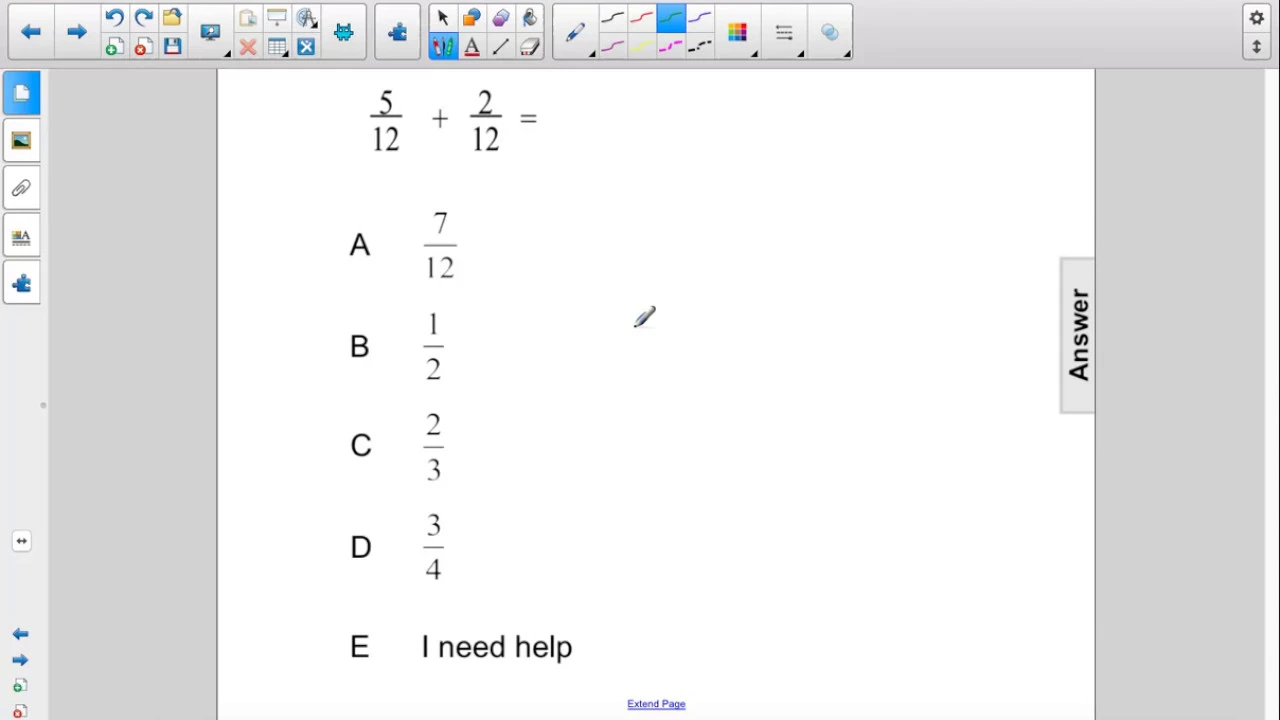This screenshot has height=720, width=1280.
Task: Move sidebar to other side with double arrow
Action: pyautogui.click(x=21, y=541)
